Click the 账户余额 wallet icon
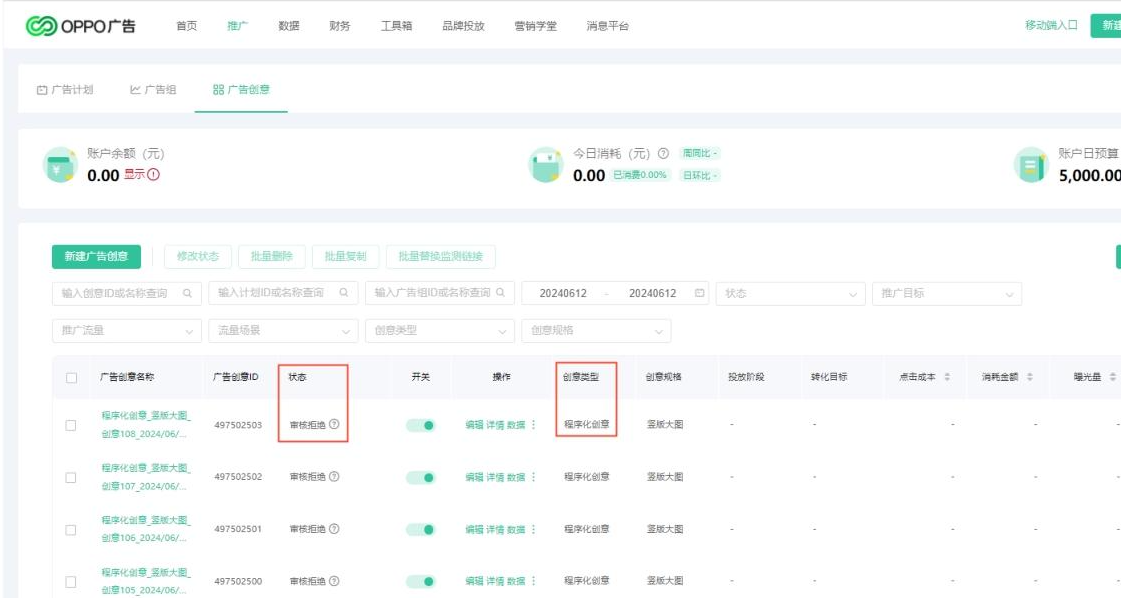Image resolution: width=1121 pixels, height=598 pixels. tap(60, 165)
